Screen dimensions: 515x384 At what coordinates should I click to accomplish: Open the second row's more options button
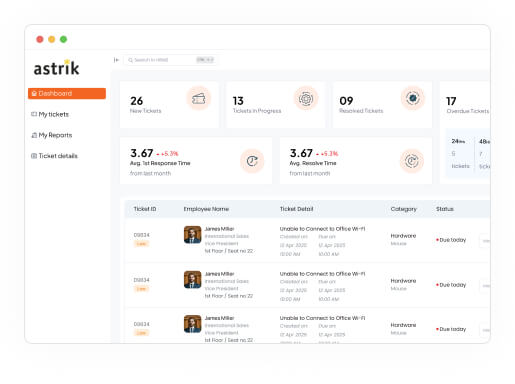[485, 286]
